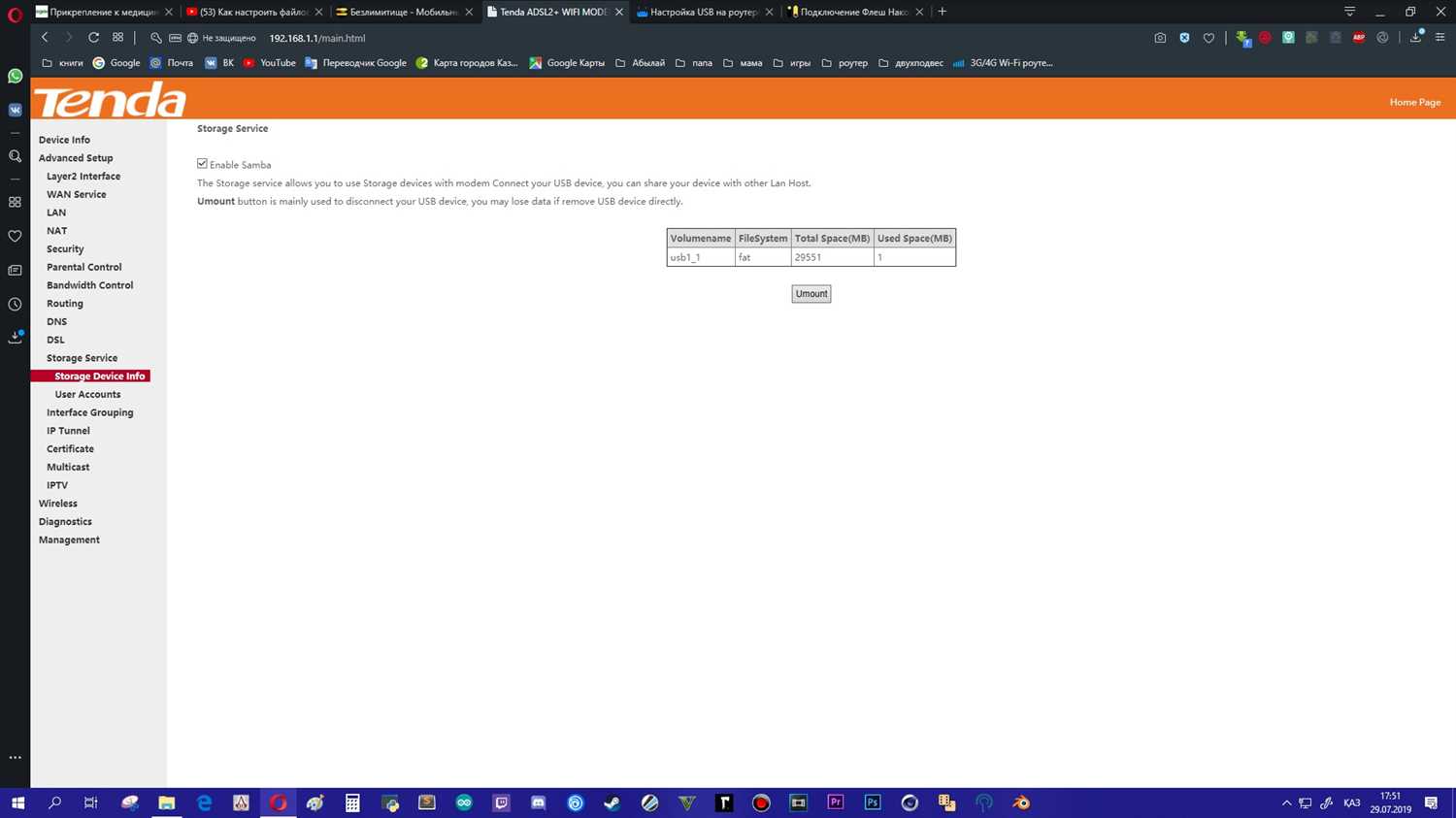1456x818 pixels.
Task: Open the Adblock Plus extension
Action: pyautogui.click(x=1359, y=38)
